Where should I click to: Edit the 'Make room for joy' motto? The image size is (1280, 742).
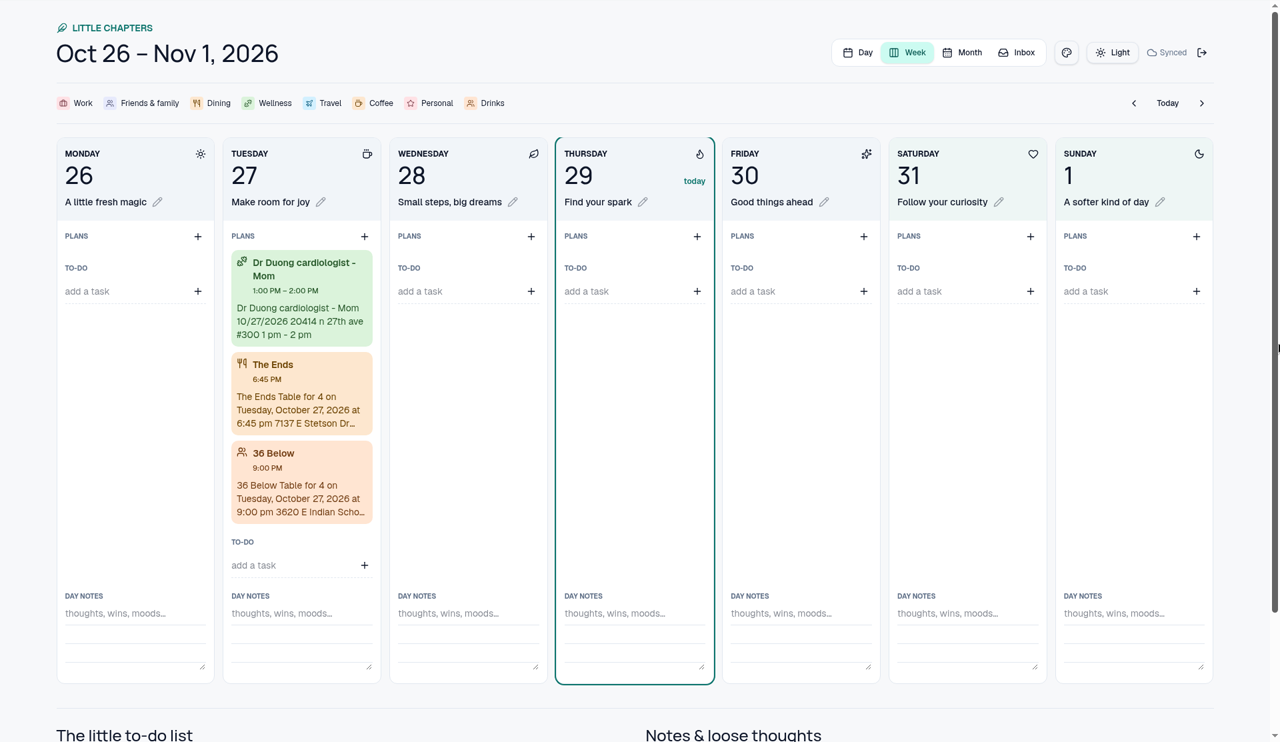(321, 202)
